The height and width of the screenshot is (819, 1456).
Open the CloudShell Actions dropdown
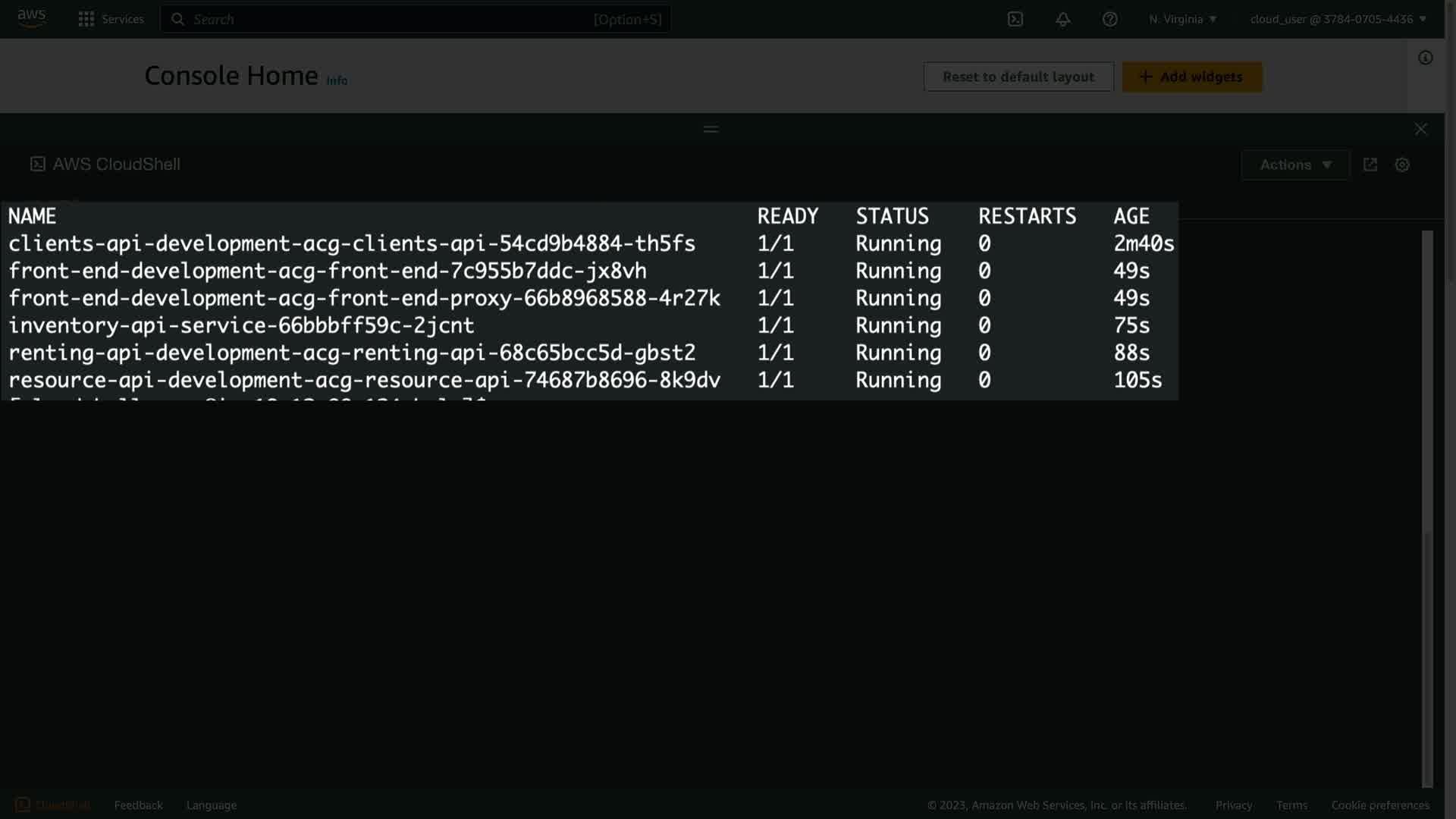[x=1295, y=165]
